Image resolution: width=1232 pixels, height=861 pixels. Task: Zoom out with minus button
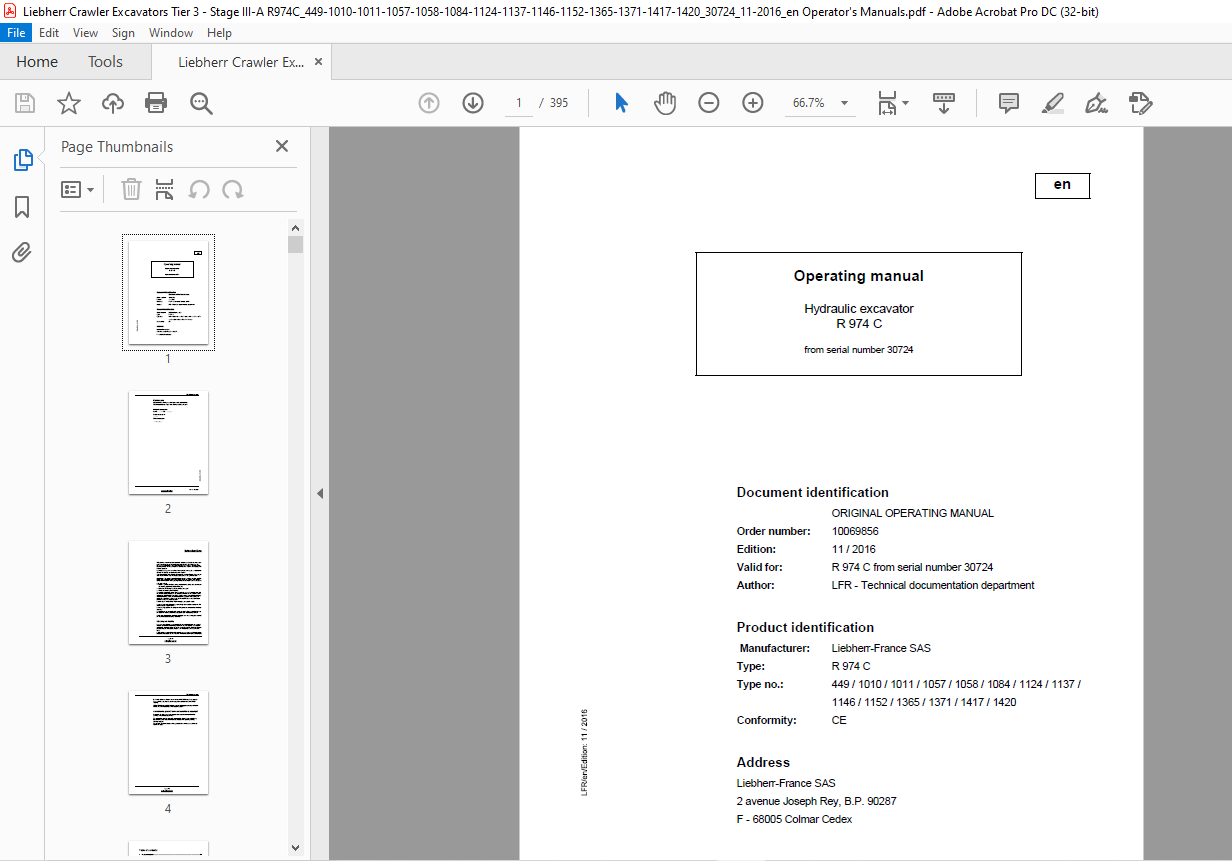709,103
